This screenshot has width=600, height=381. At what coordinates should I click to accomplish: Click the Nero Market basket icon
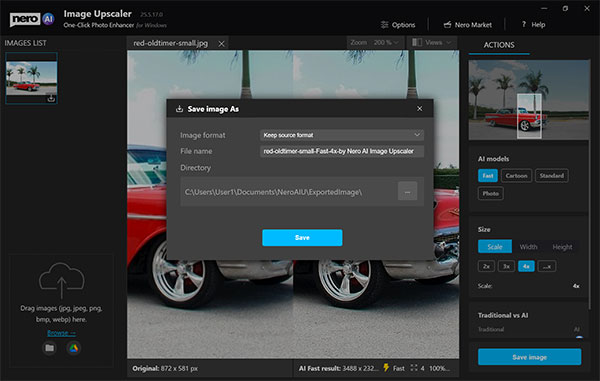[447, 24]
